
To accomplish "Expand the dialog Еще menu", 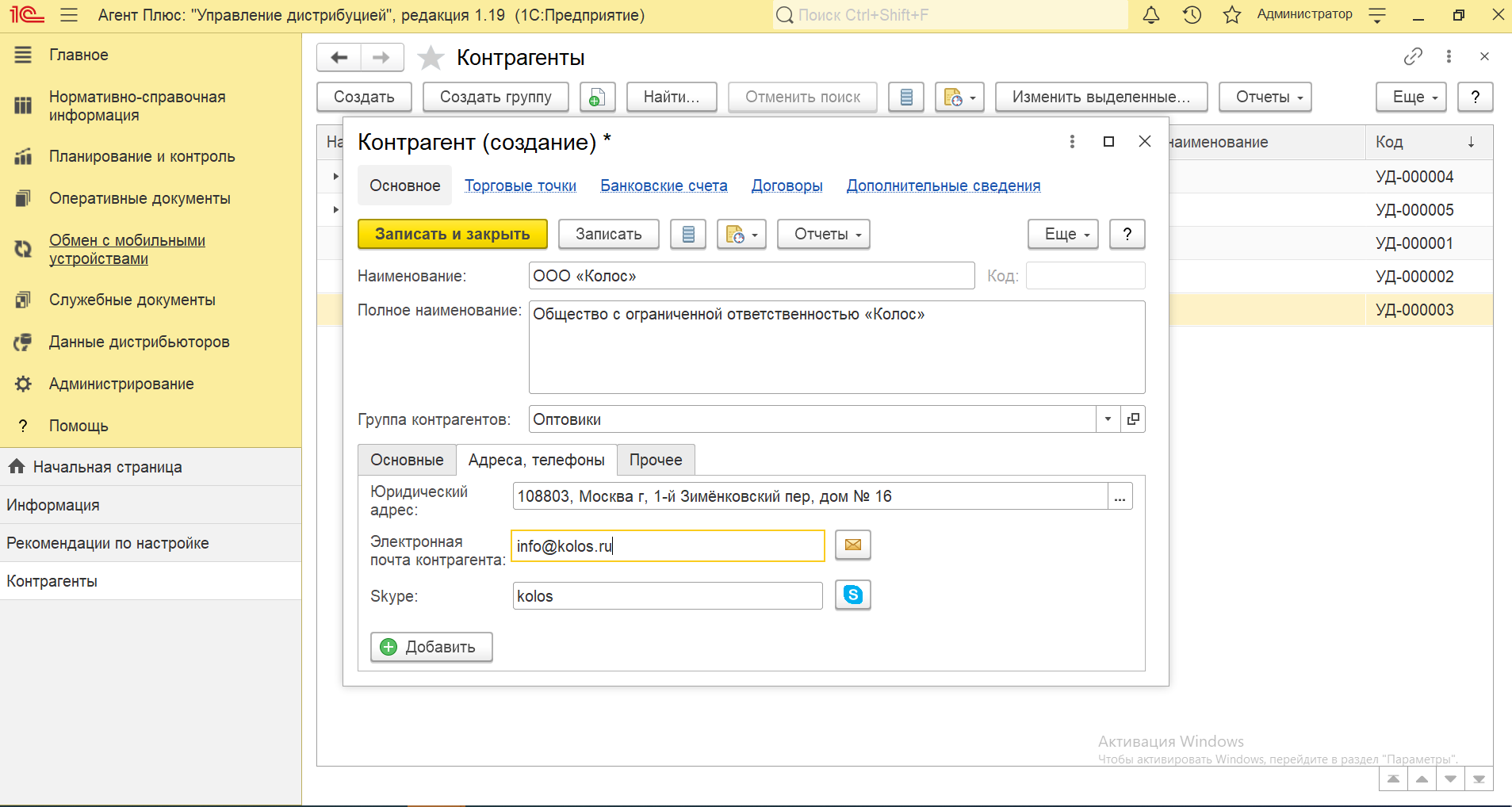I will [1063, 234].
